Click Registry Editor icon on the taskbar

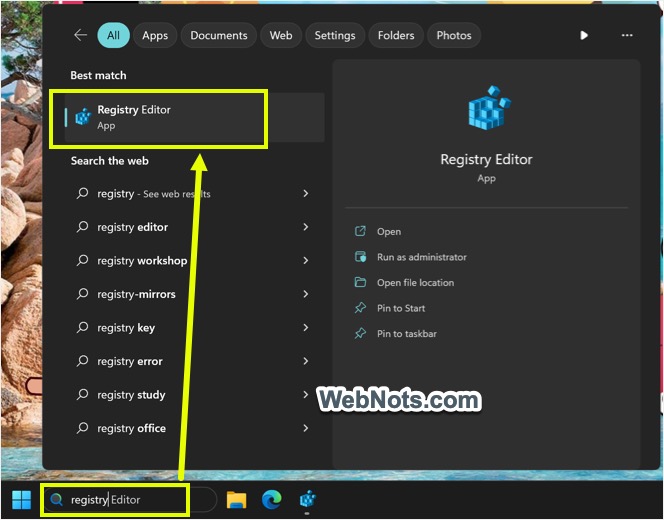click(x=308, y=499)
